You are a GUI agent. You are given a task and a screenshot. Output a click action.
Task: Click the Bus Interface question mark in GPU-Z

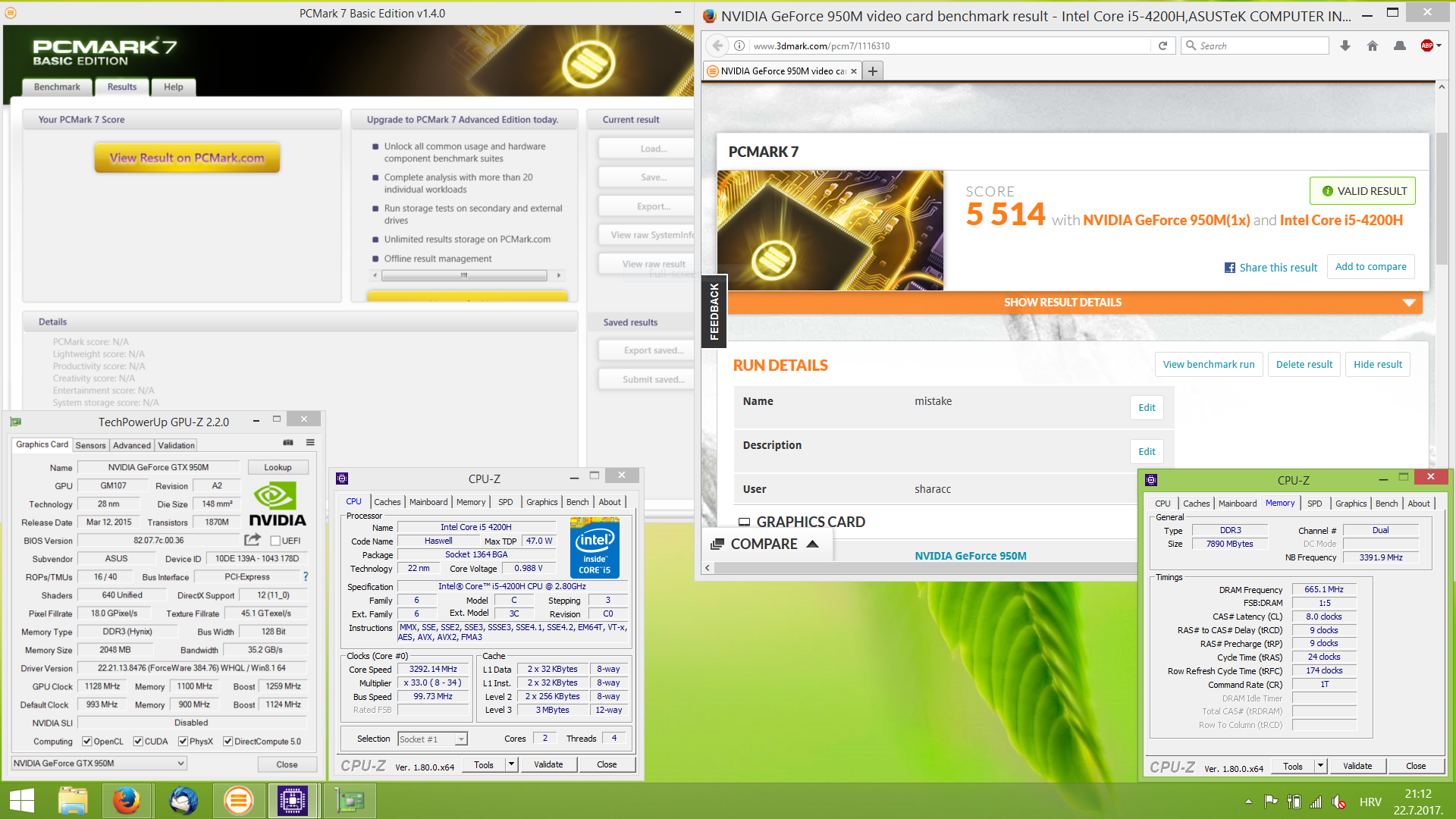tap(306, 576)
